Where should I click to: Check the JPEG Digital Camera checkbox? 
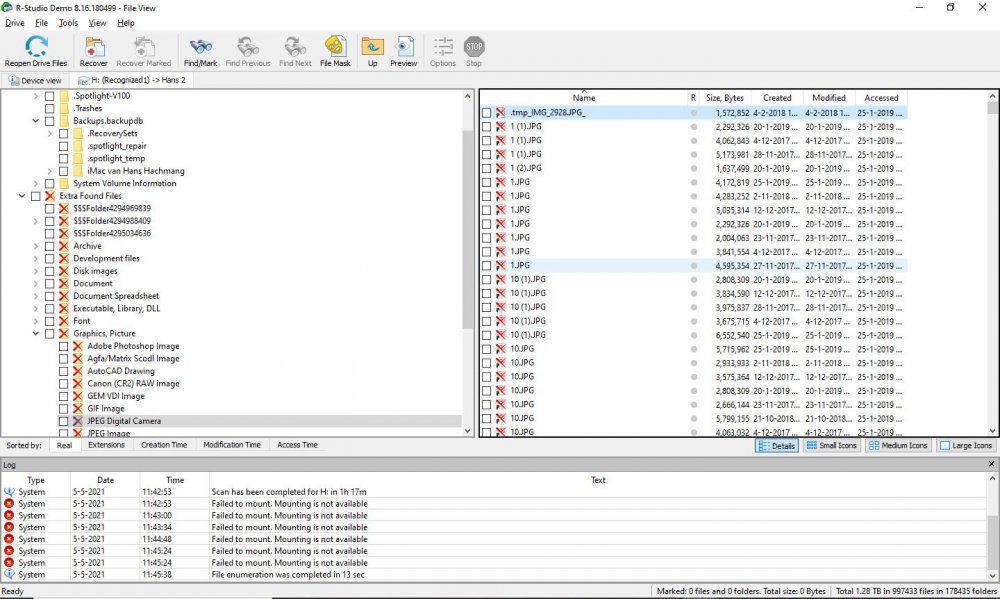64,421
